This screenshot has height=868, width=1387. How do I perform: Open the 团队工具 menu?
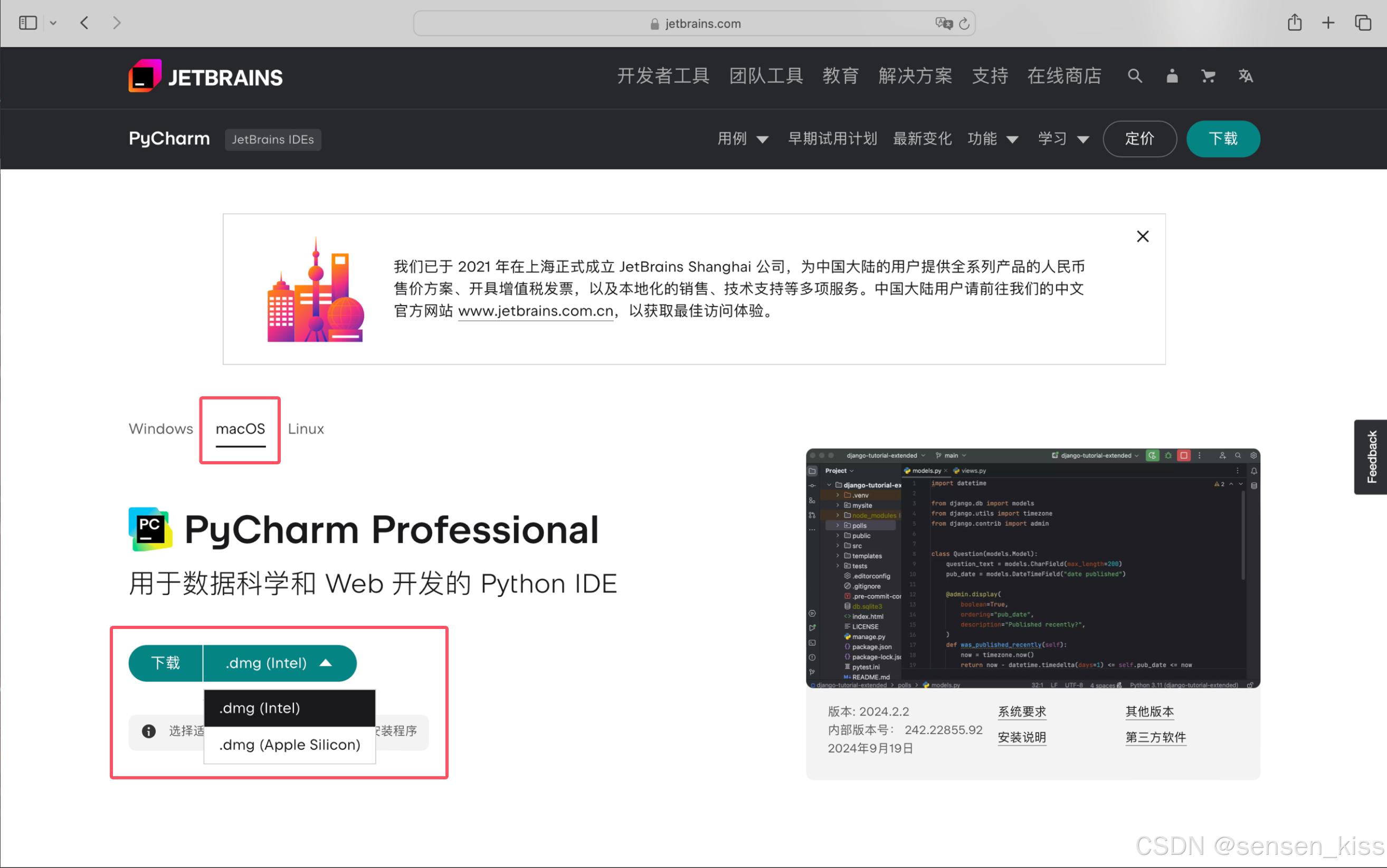pyautogui.click(x=766, y=76)
